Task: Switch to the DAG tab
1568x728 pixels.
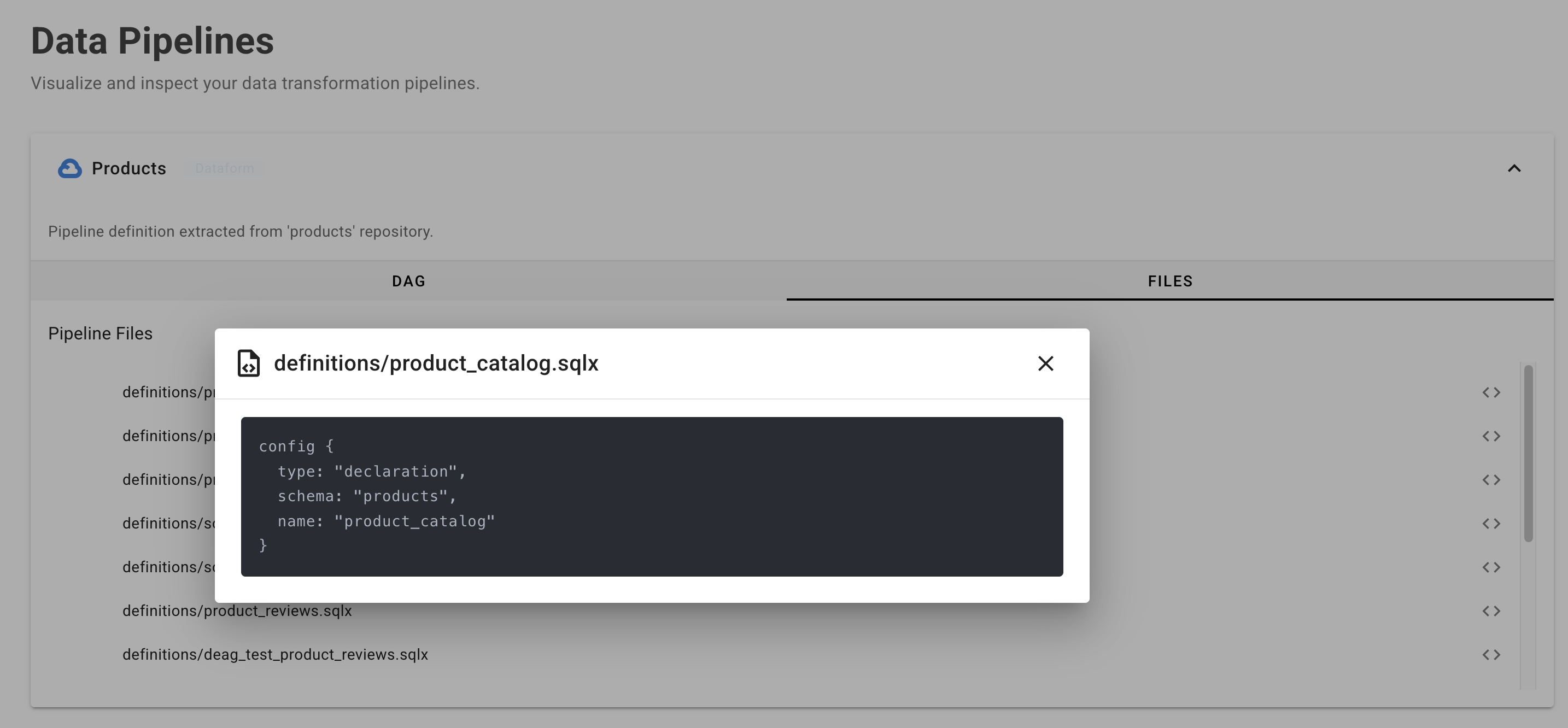Action: (x=408, y=280)
